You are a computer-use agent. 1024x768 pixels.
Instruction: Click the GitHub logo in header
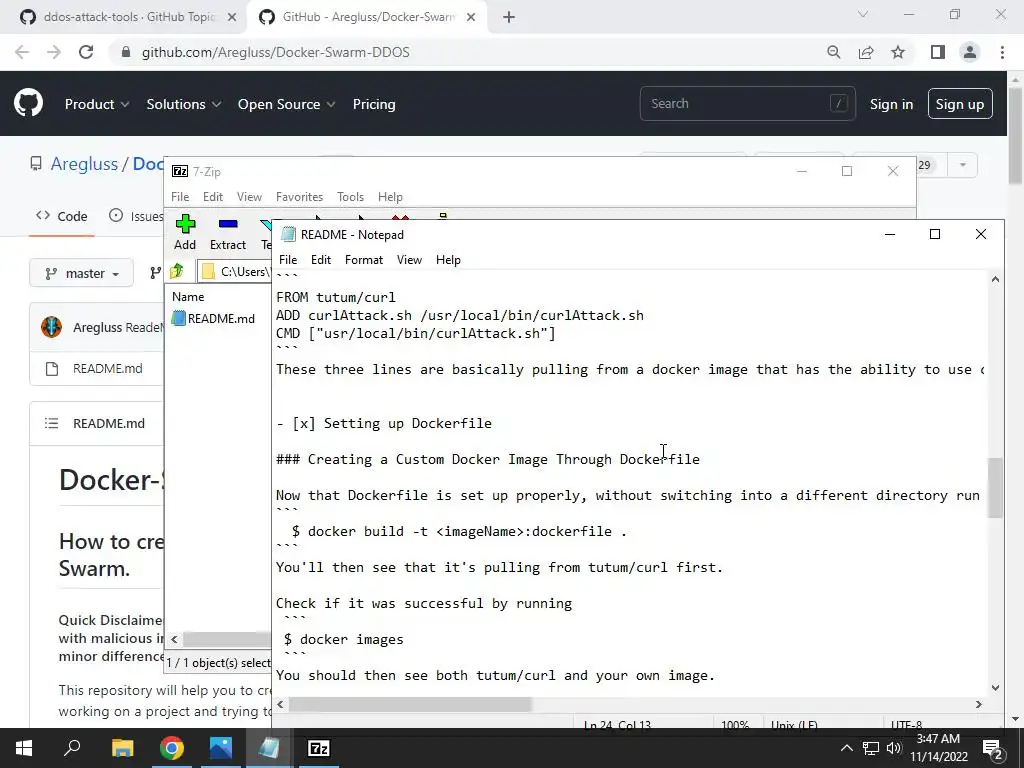(x=28, y=104)
